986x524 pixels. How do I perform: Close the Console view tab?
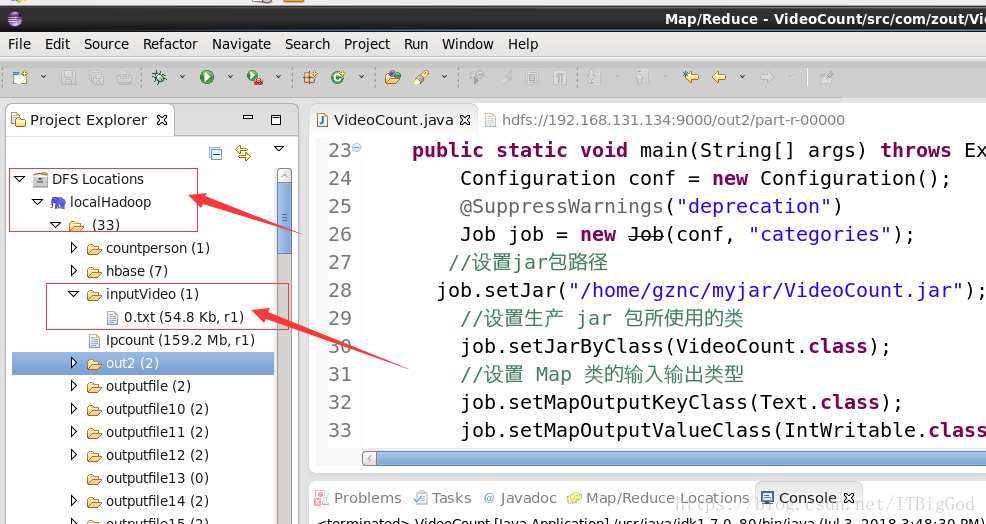[x=848, y=498]
